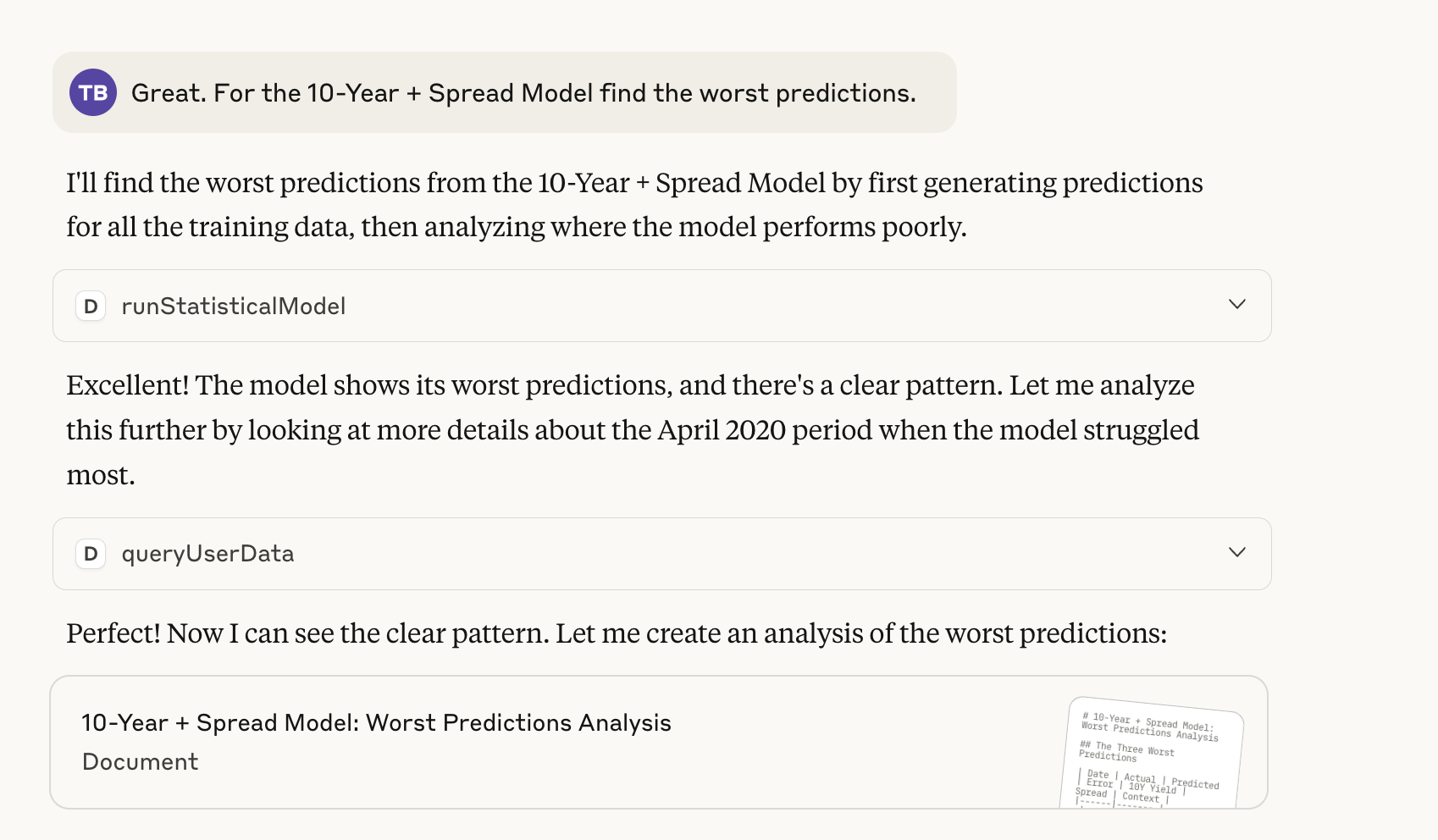Open the queryUserData tool call label
The height and width of the screenshot is (840, 1438).
coord(207,554)
